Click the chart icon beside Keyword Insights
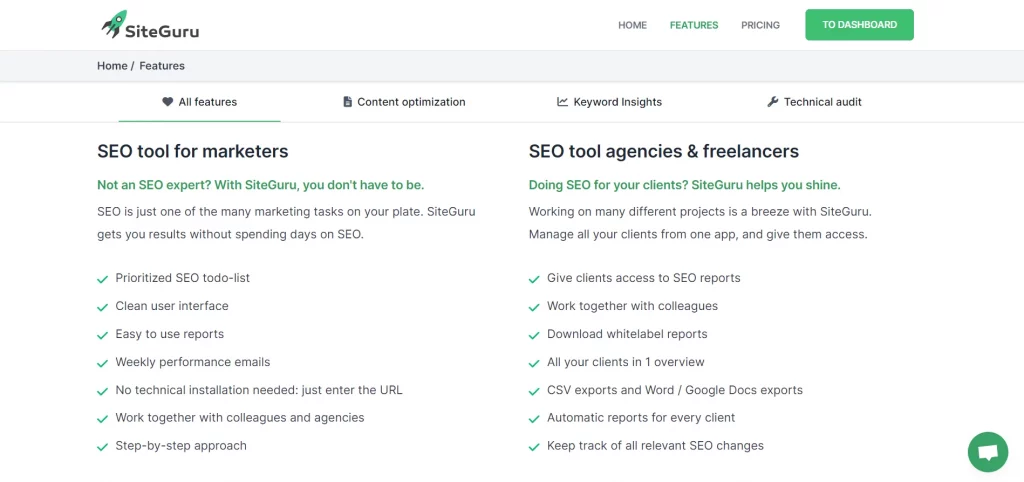Image resolution: width=1024 pixels, height=482 pixels. pos(562,102)
